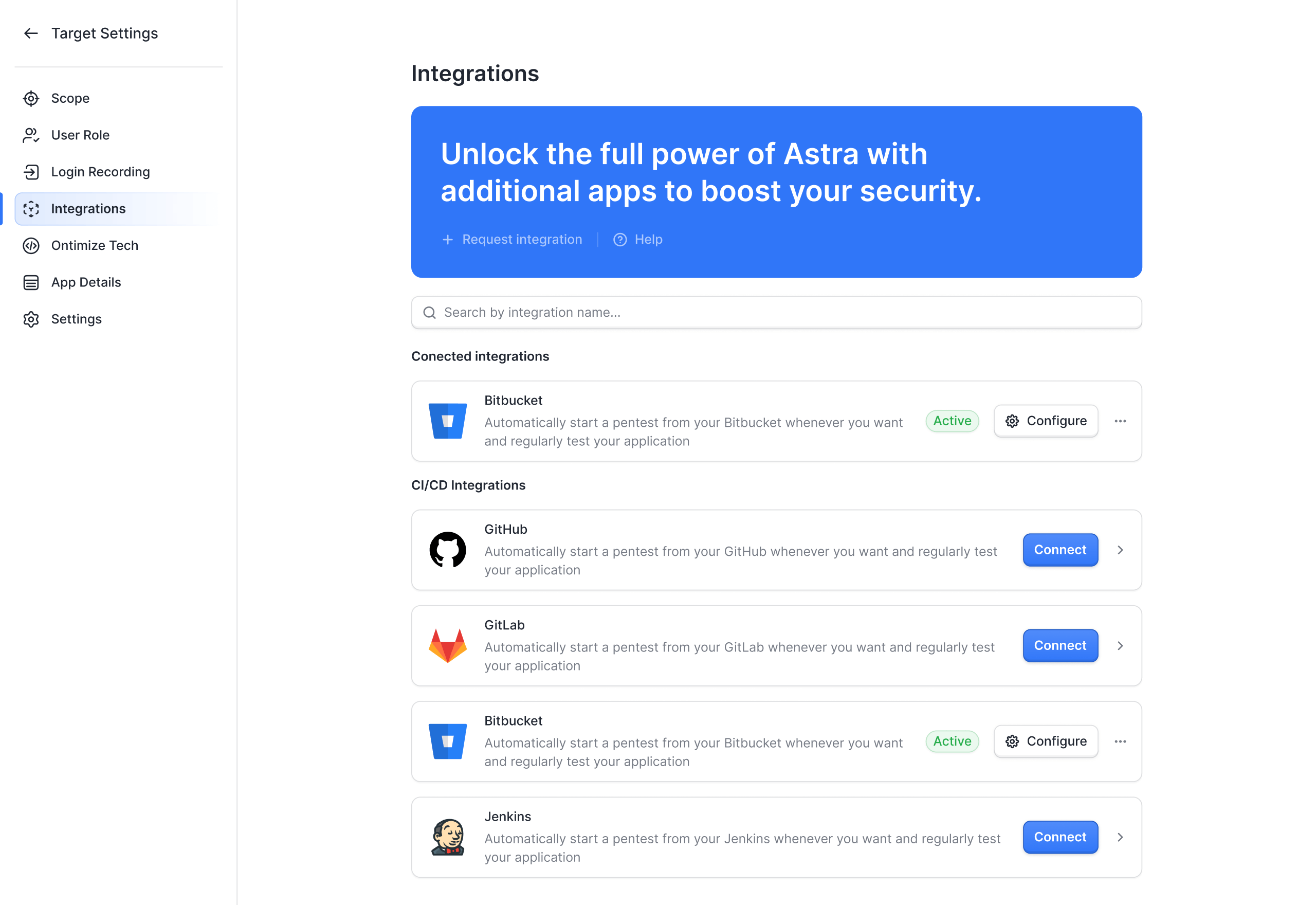This screenshot has width=1316, height=905.
Task: Open more options for connected Bitbucket
Action: point(1120,421)
